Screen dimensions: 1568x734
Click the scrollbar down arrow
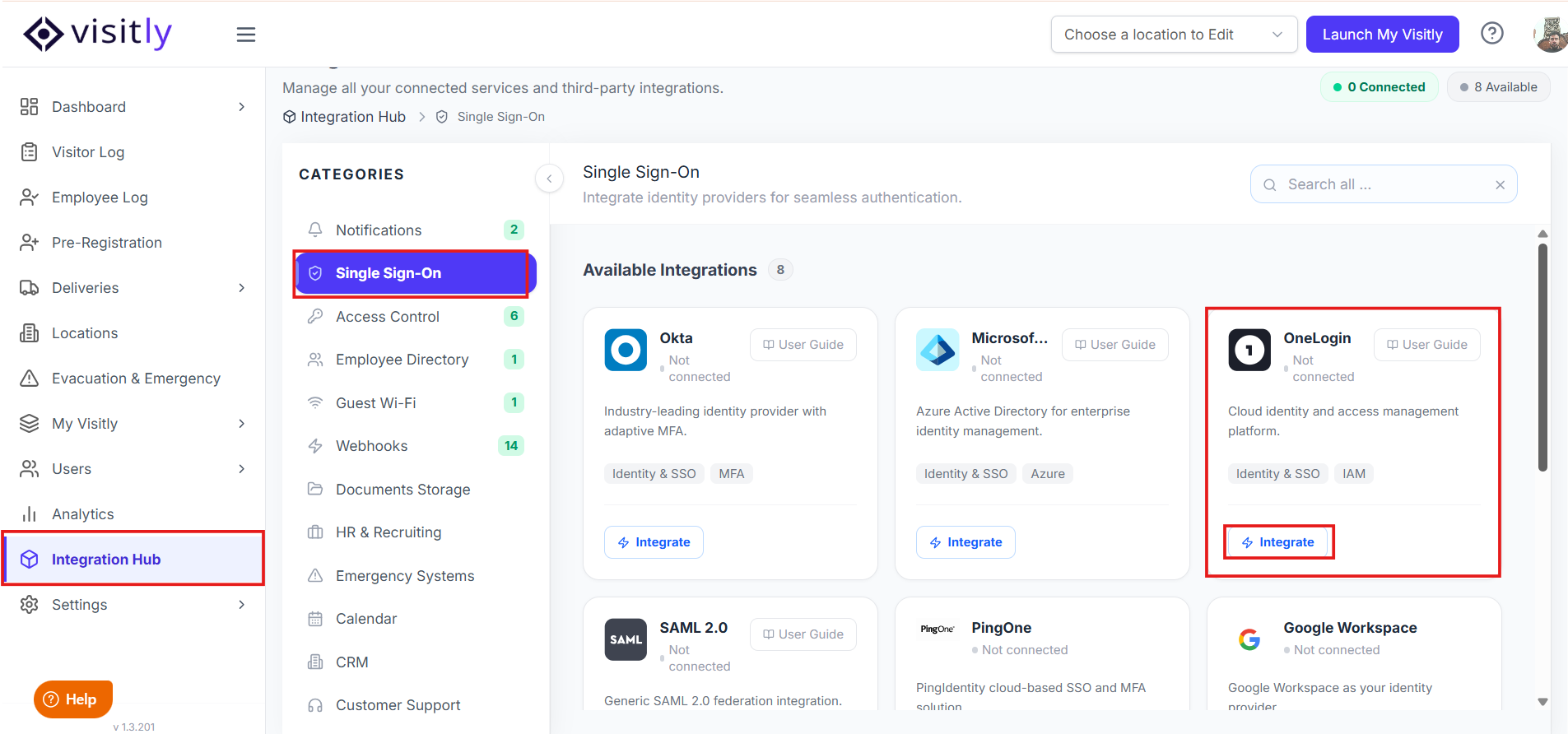point(1542,702)
